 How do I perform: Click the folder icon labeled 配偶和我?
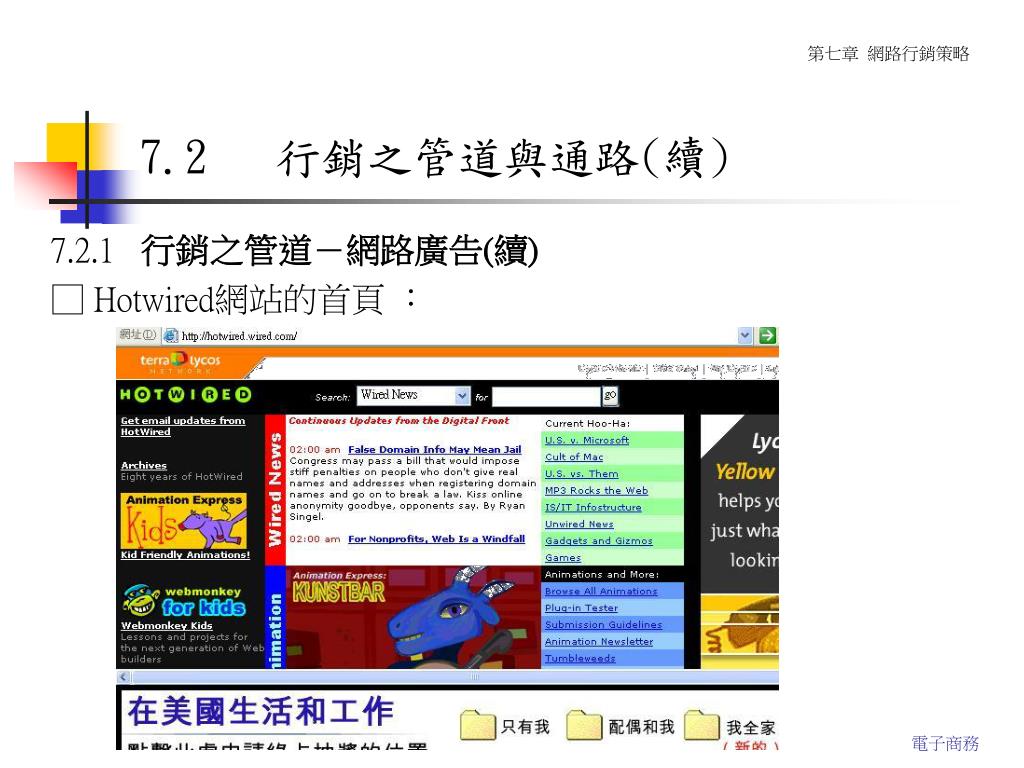(584, 725)
